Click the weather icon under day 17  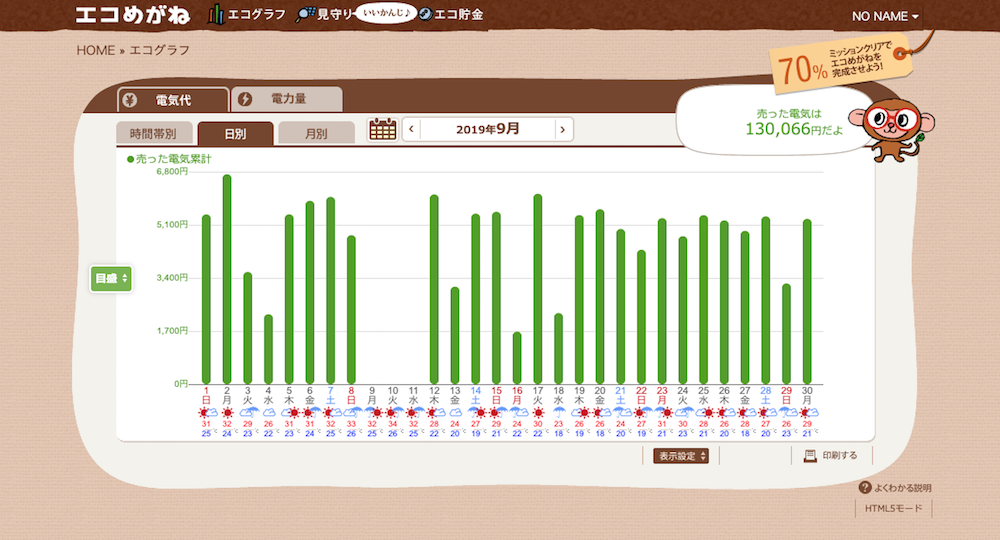click(x=538, y=413)
